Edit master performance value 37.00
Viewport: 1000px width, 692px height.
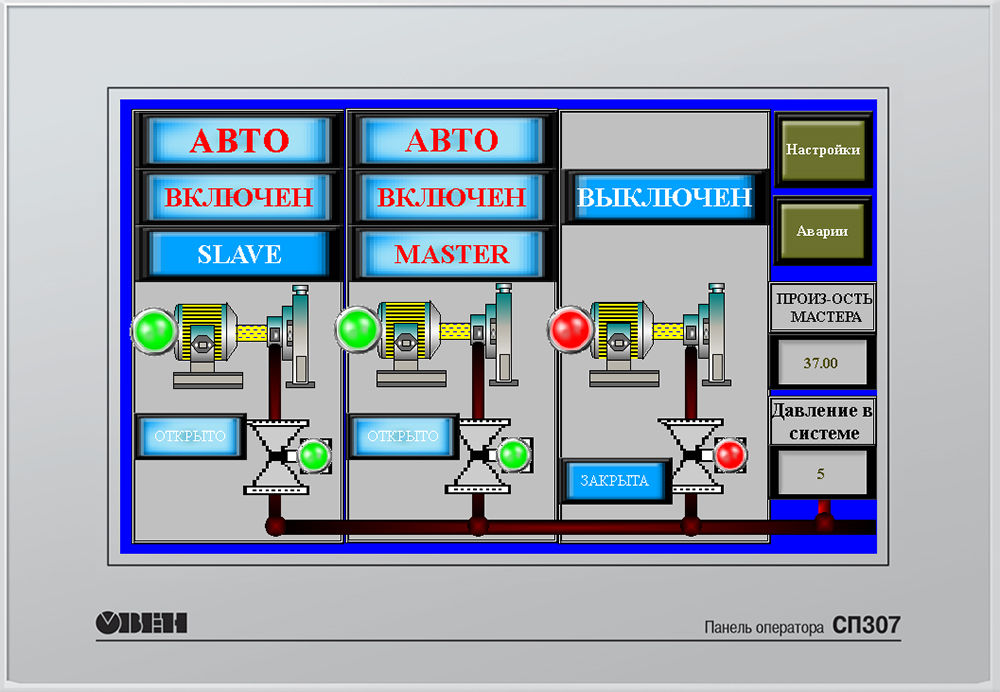[x=821, y=362]
